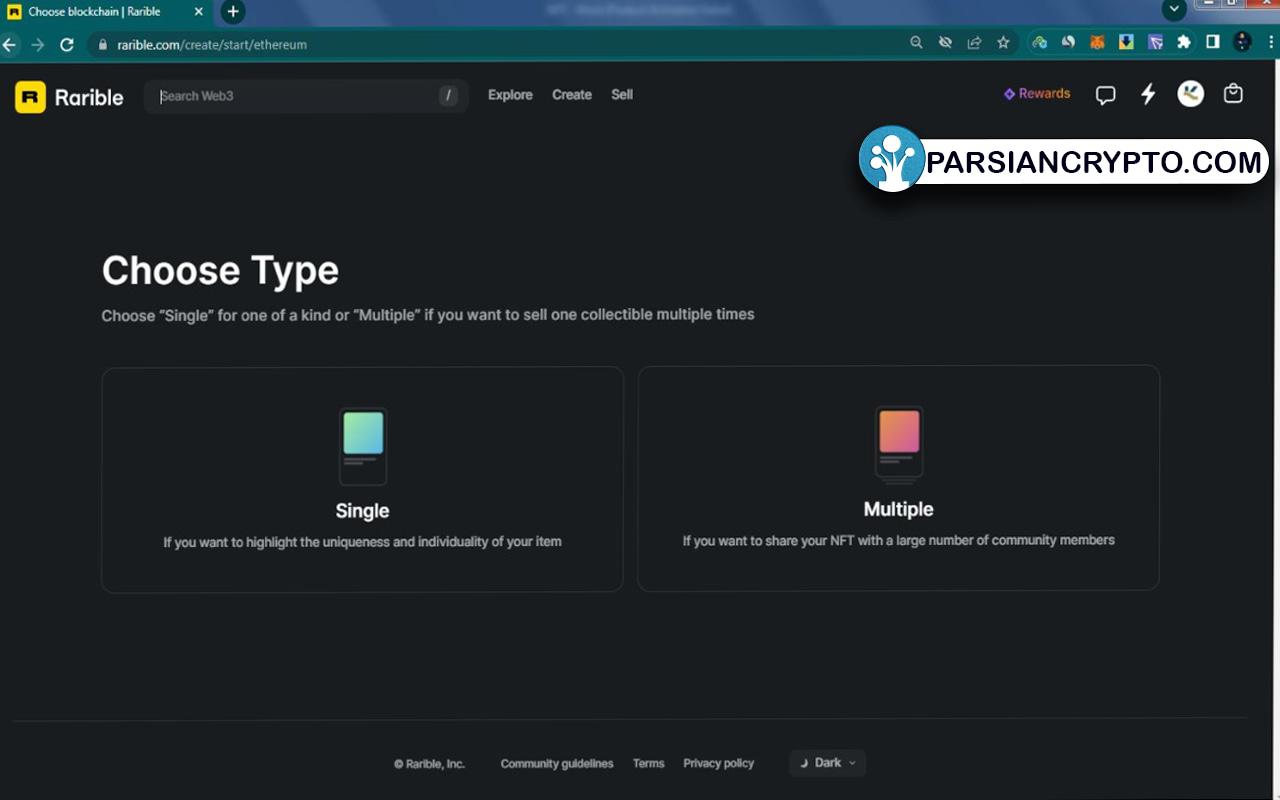Open the green cloud extension icon
Viewport: 1280px width, 800px height.
(1039, 42)
